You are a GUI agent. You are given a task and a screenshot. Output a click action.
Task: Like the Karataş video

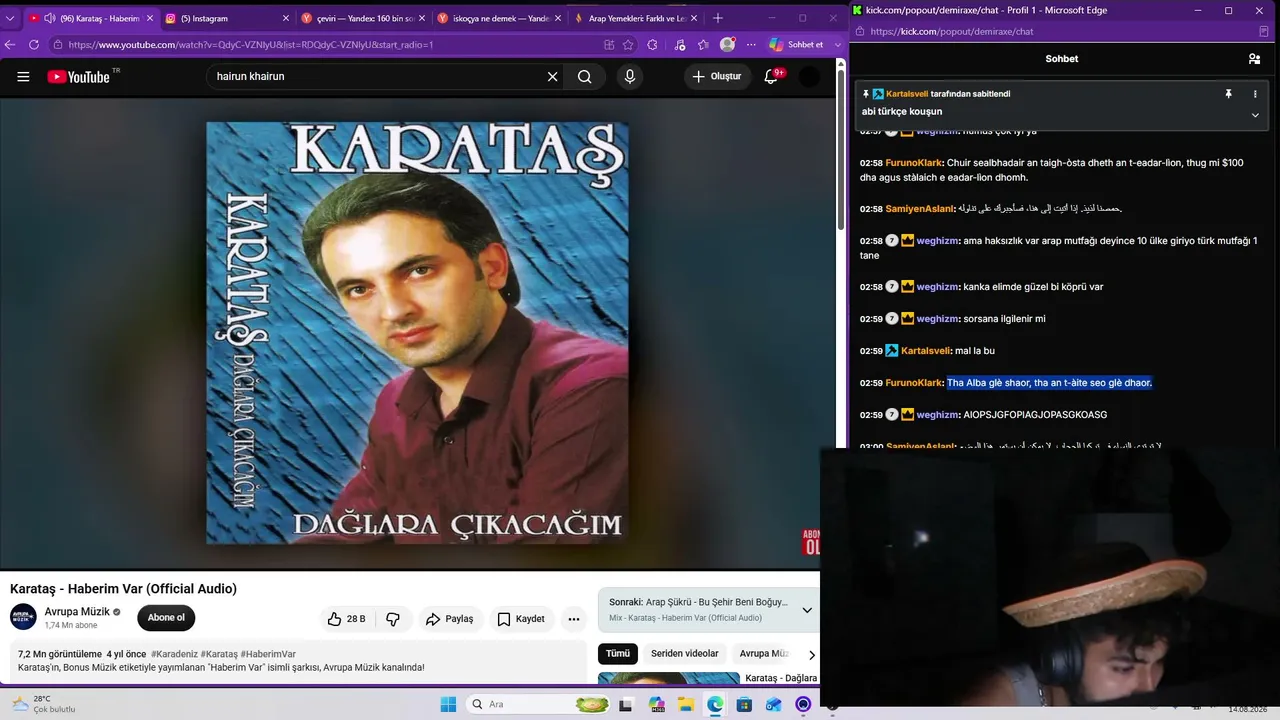(346, 619)
